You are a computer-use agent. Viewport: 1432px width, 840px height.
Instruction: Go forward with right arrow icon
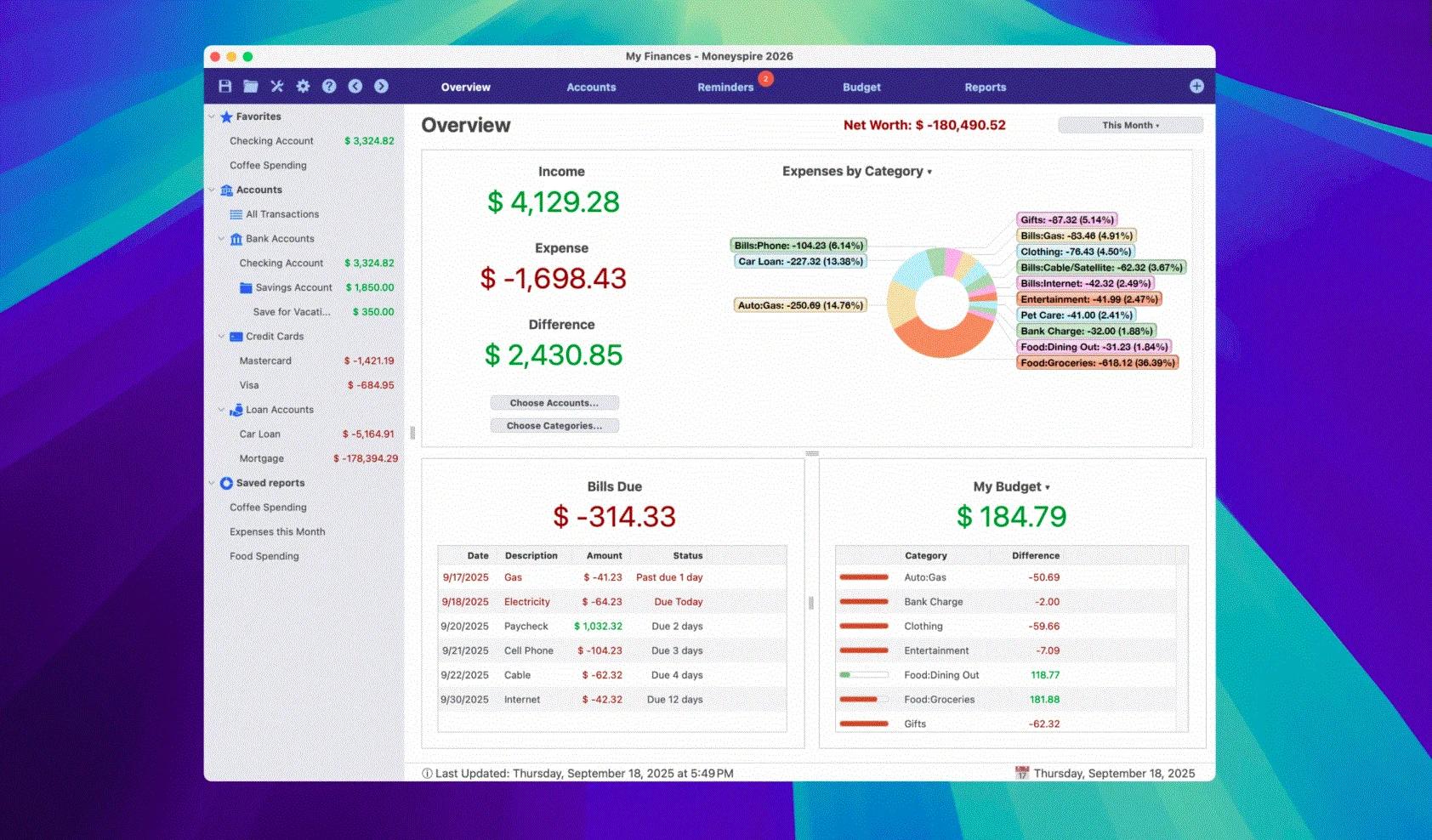pos(381,86)
